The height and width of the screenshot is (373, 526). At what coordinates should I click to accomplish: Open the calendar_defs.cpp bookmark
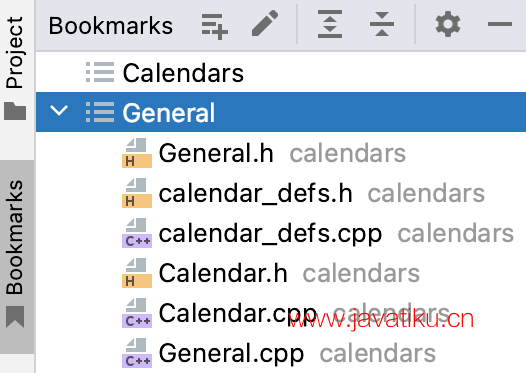click(270, 233)
